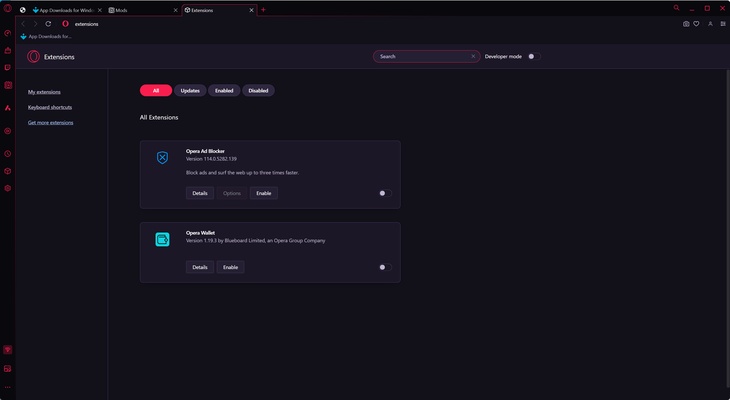Show Enabled extensions filter

(x=224, y=91)
